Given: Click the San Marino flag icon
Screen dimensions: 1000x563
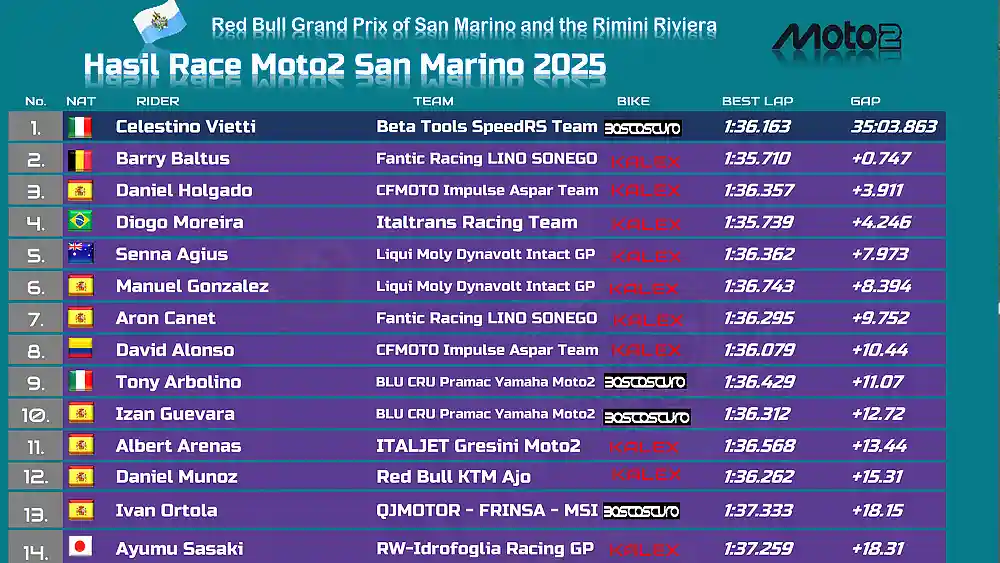Looking at the screenshot, I should click(x=159, y=21).
